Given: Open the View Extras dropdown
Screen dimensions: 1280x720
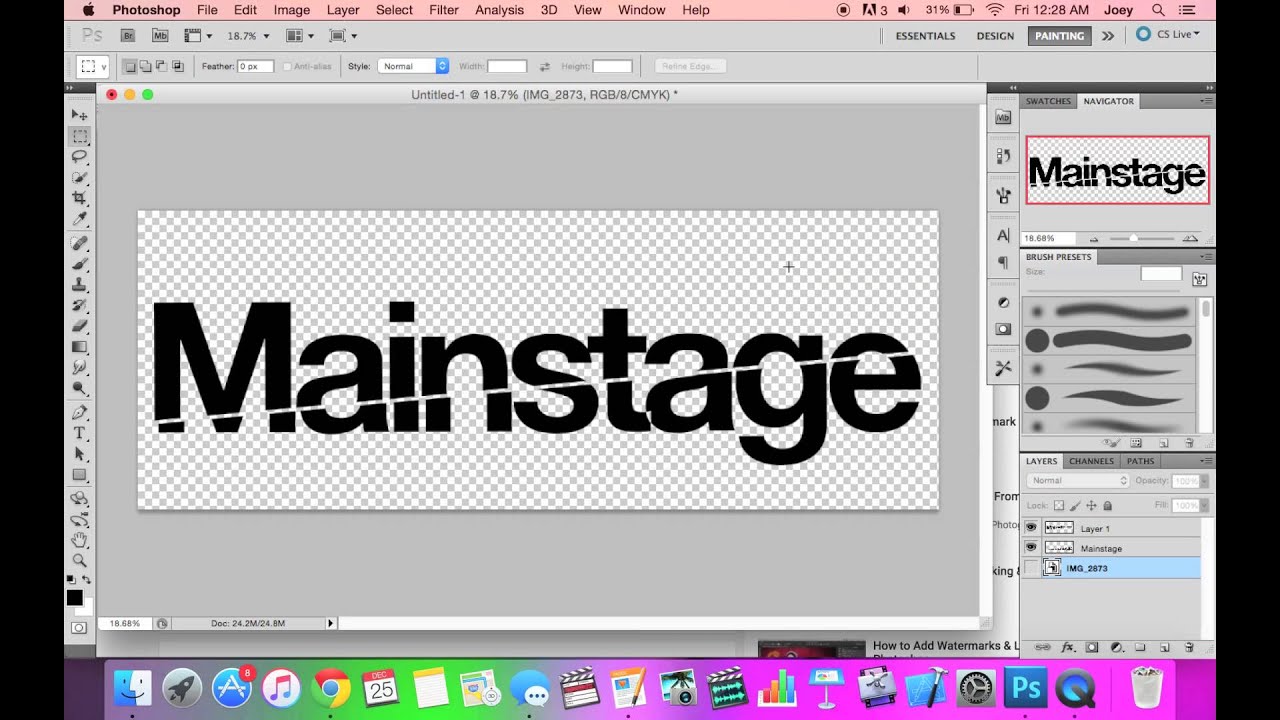Looking at the screenshot, I should tap(197, 36).
